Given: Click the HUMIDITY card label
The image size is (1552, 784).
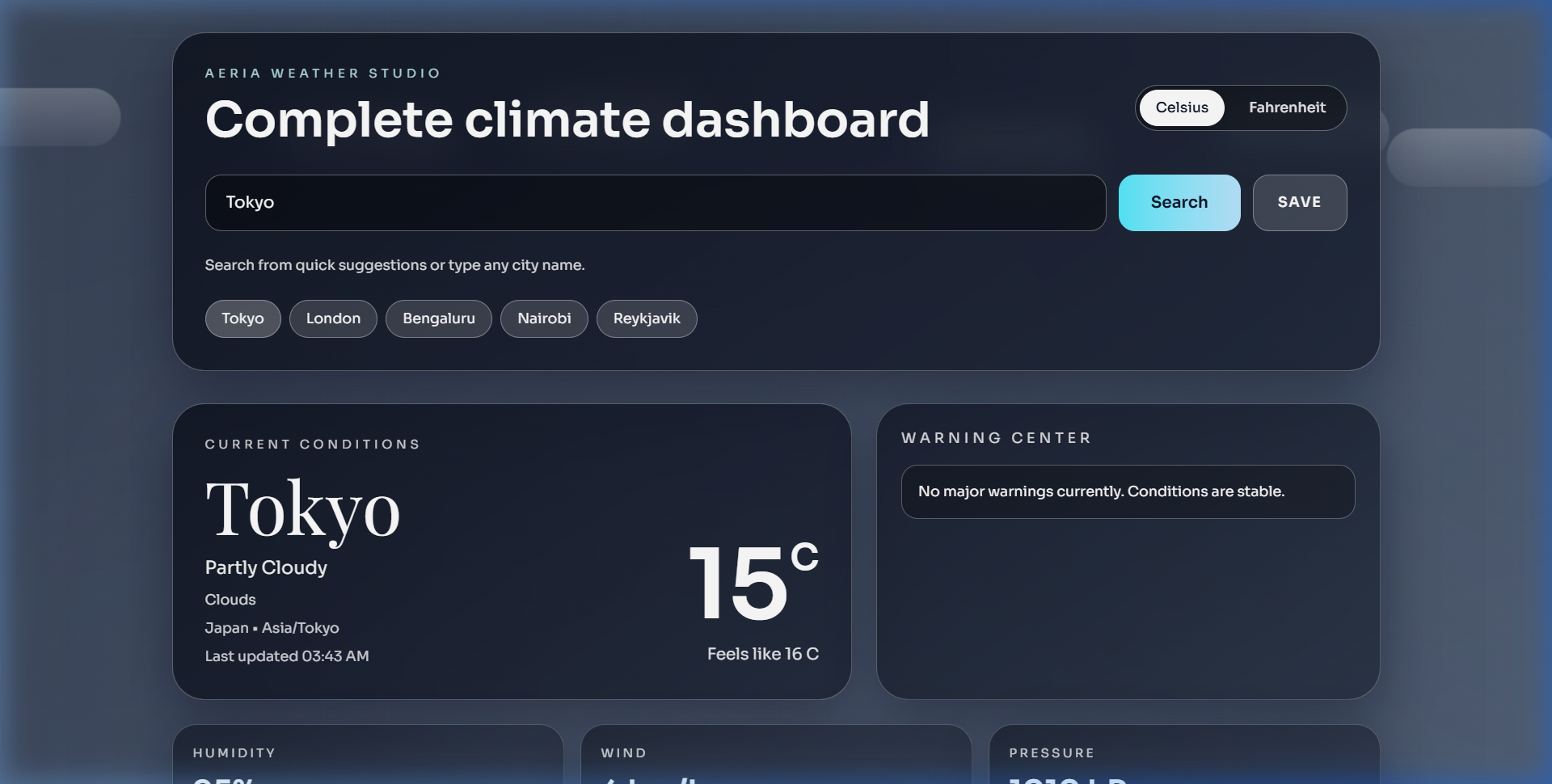Looking at the screenshot, I should [x=234, y=753].
